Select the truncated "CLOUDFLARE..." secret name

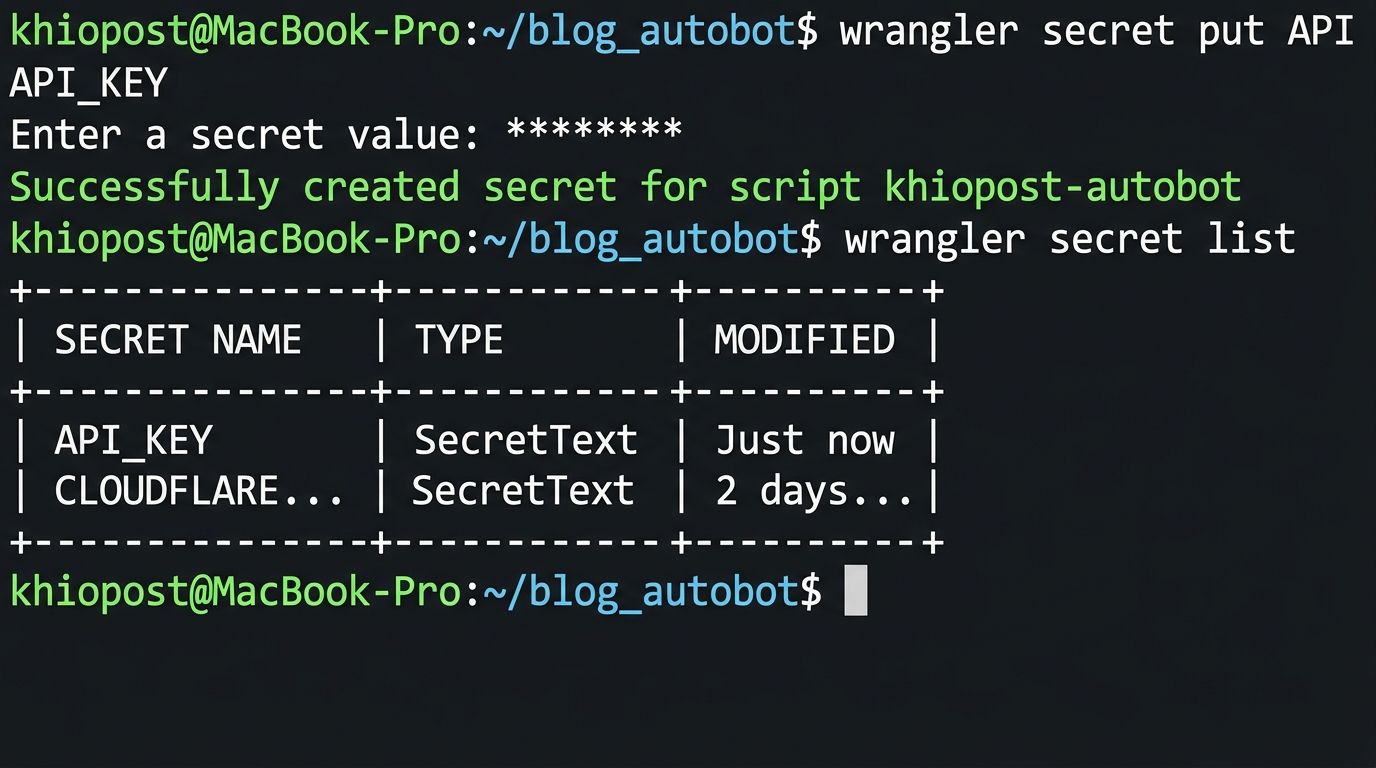(x=198, y=492)
